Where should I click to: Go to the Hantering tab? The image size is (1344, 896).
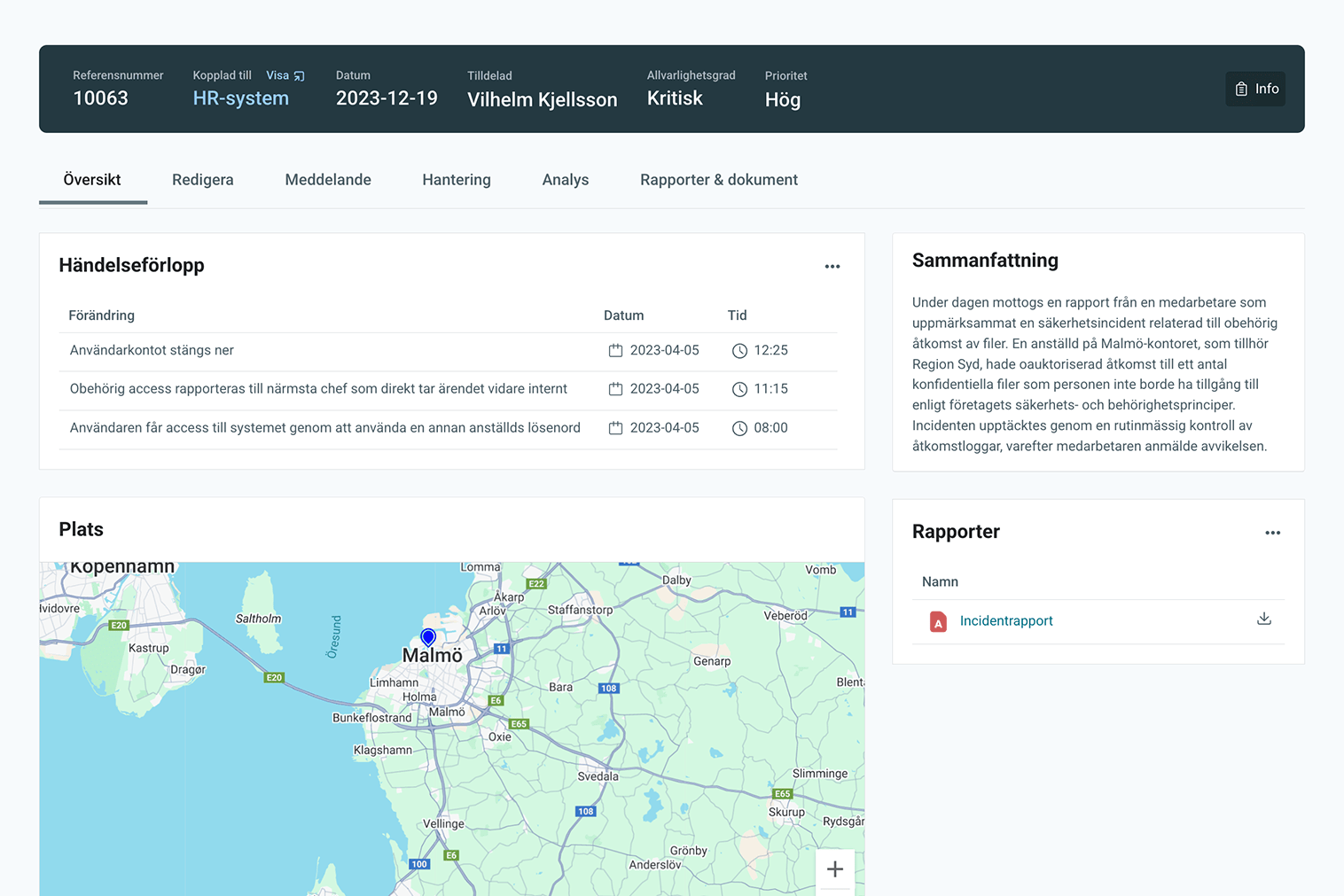coord(456,180)
